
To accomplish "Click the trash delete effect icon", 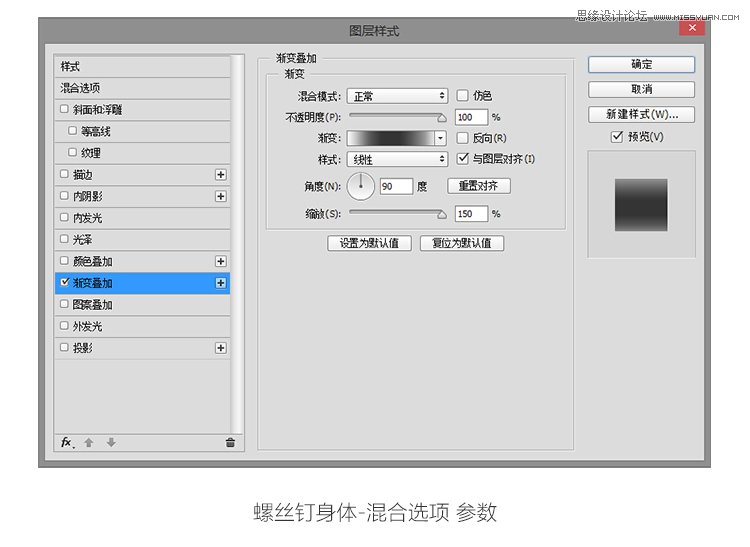I will (230, 443).
